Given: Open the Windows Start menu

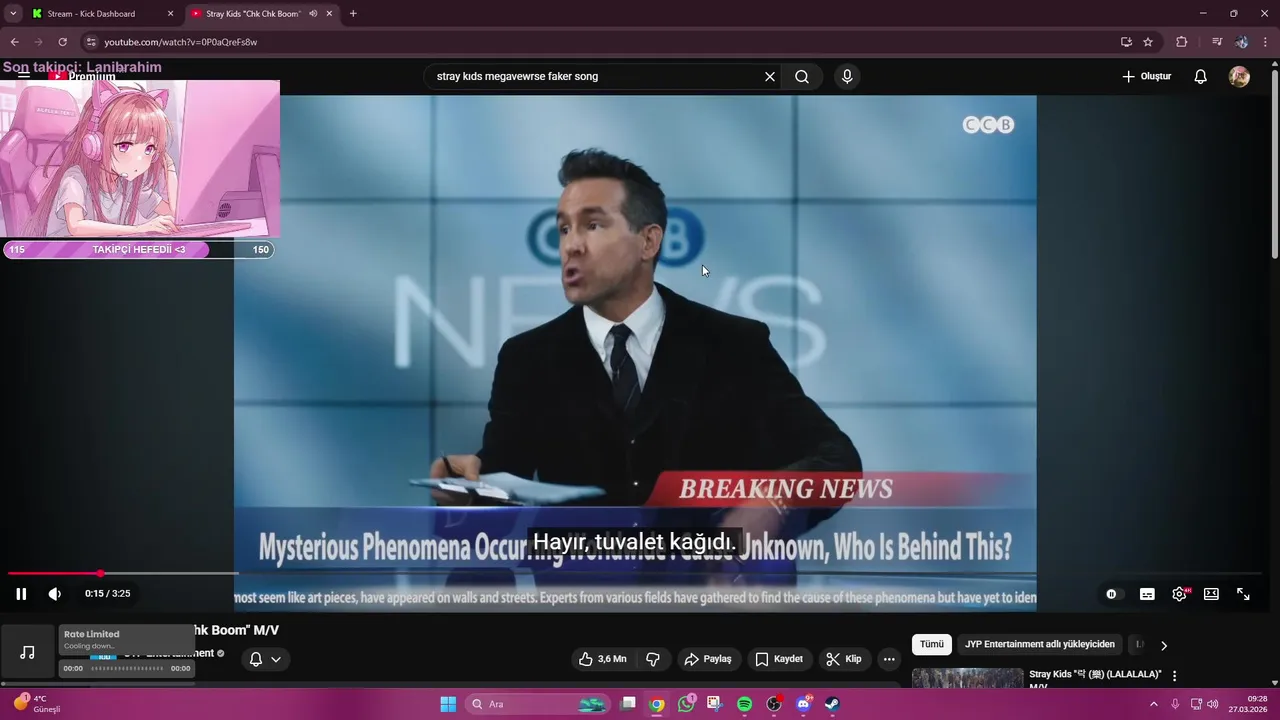Looking at the screenshot, I should click(x=448, y=704).
